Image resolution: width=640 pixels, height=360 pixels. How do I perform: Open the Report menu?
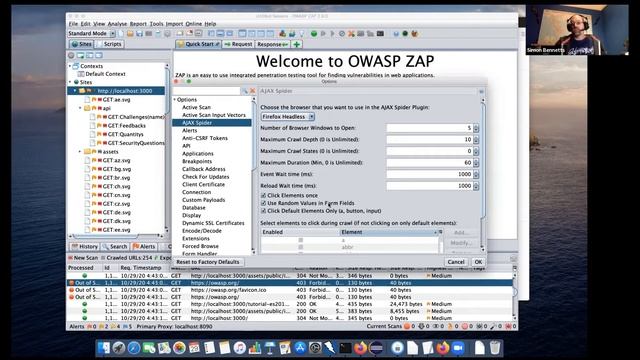[138, 24]
